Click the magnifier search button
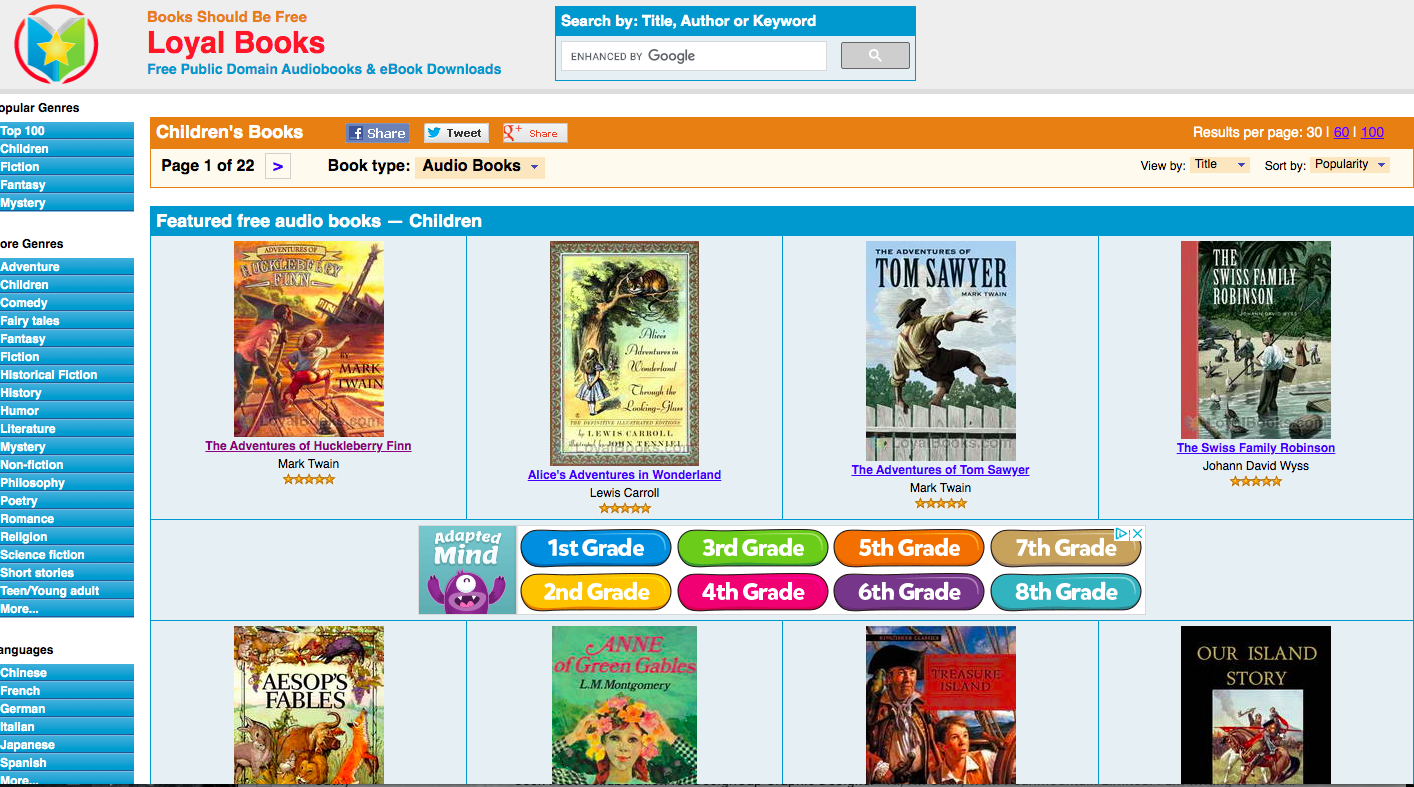The width and height of the screenshot is (1414, 787). coord(875,56)
